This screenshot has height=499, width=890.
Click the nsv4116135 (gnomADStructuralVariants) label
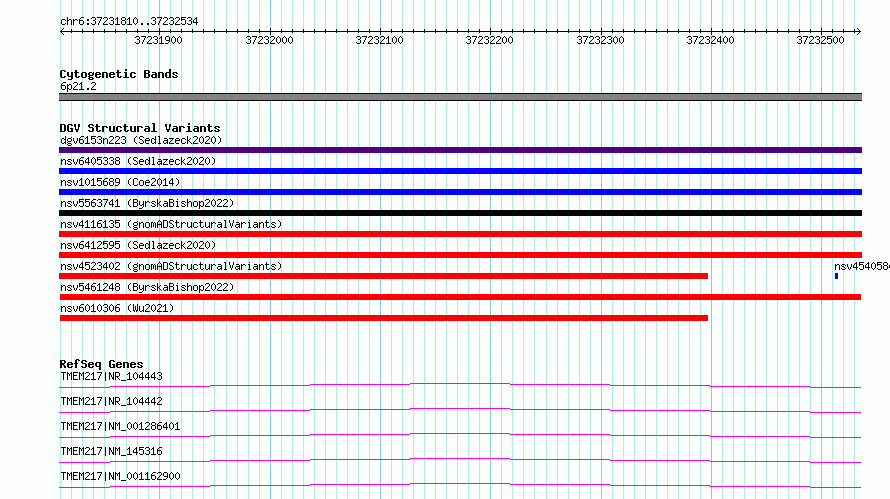pyautogui.click(x=171, y=224)
